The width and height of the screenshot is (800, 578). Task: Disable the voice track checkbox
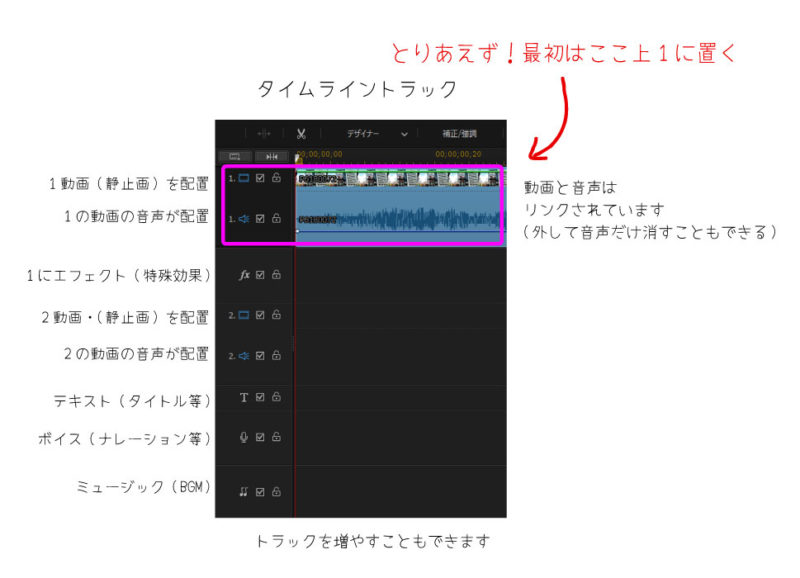[x=260, y=437]
